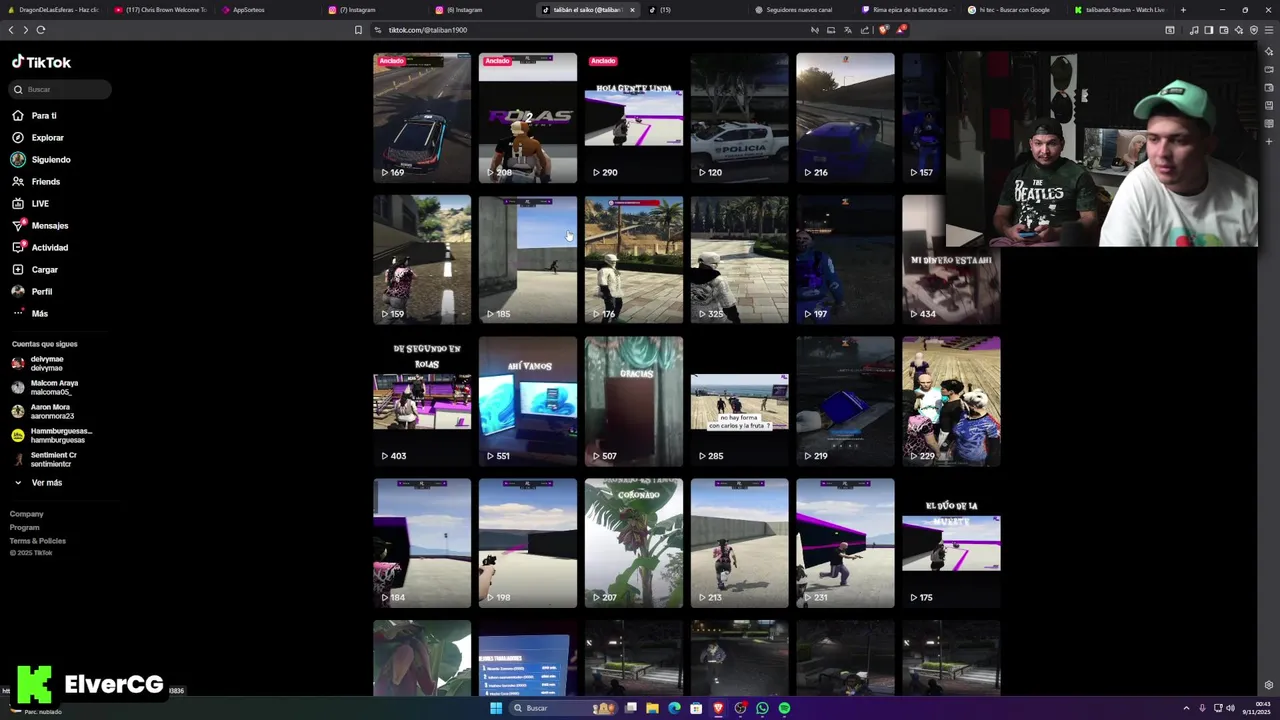Open Aaron Mora followed account
Viewport: 1280px width, 720px height.
(x=43, y=412)
